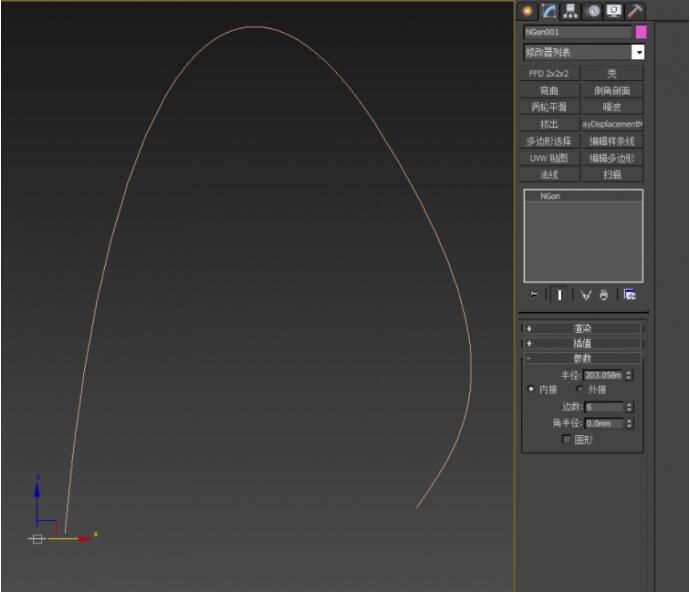
Task: Apply the 挤出 modifier button
Action: 550,124
